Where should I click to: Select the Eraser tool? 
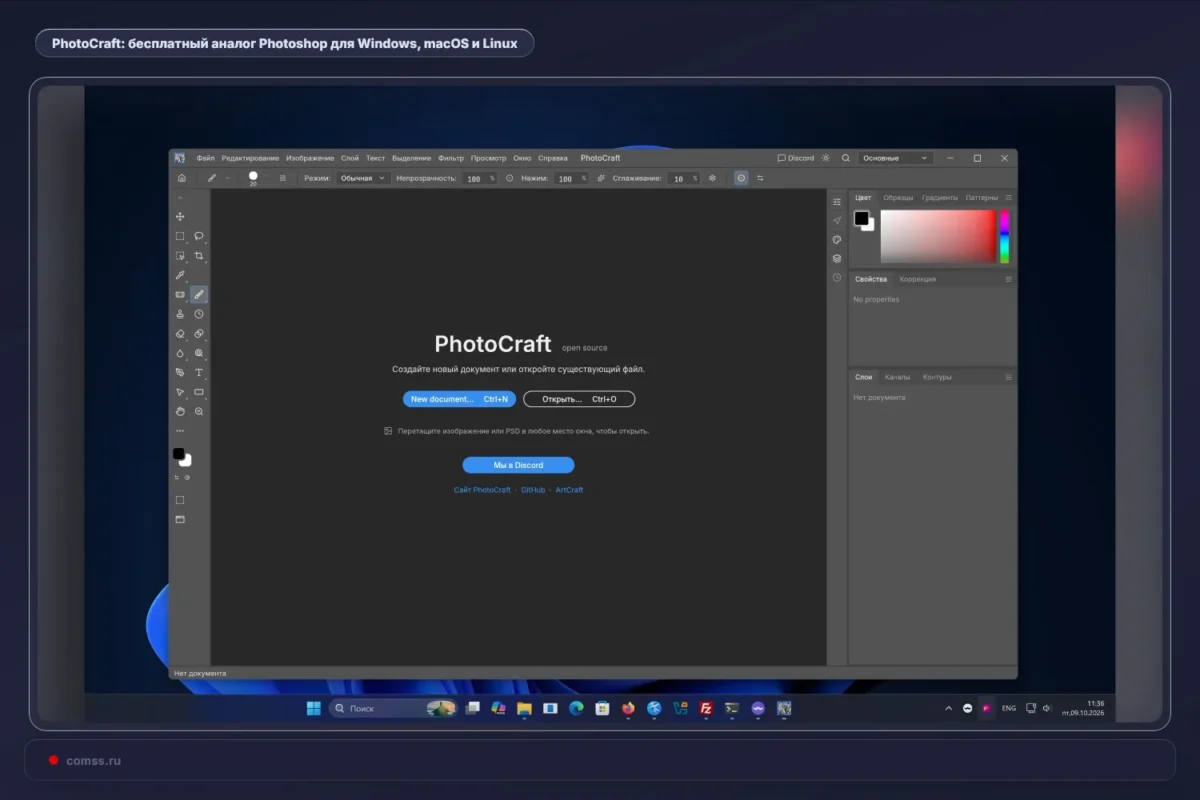pos(180,334)
